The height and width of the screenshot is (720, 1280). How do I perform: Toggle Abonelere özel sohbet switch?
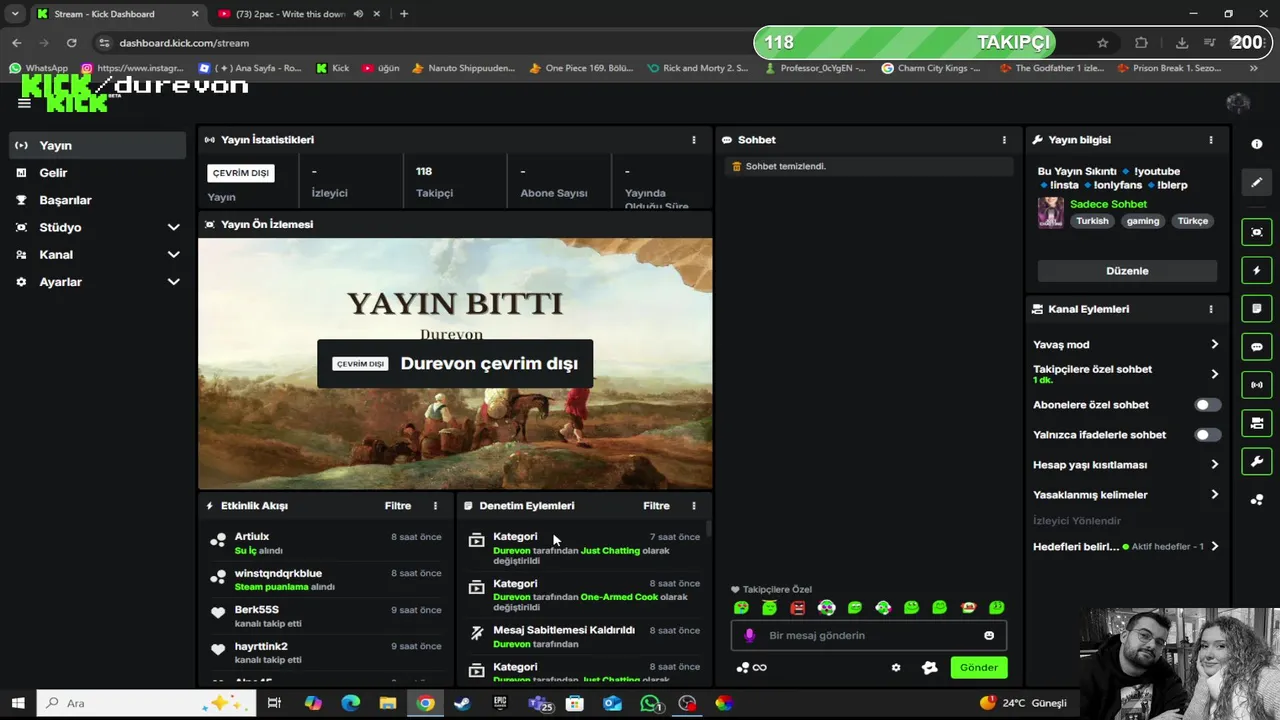1208,405
